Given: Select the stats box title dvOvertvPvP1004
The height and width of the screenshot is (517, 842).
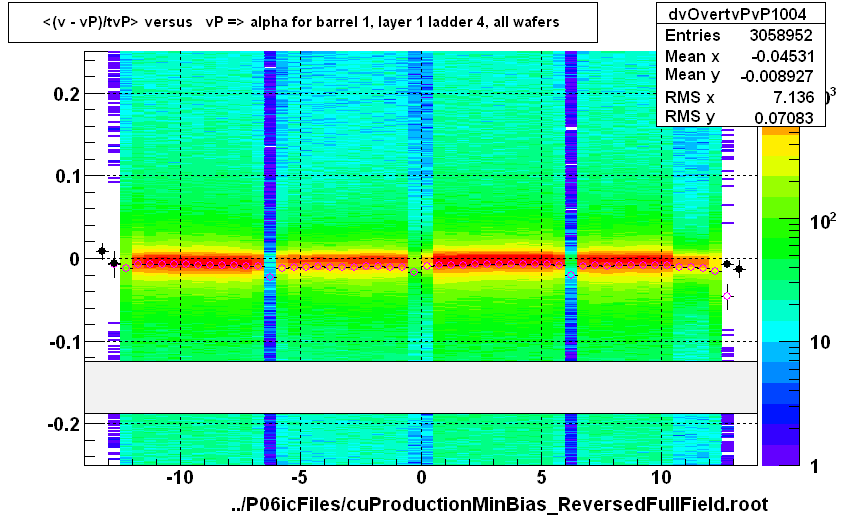Looking at the screenshot, I should tap(737, 14).
